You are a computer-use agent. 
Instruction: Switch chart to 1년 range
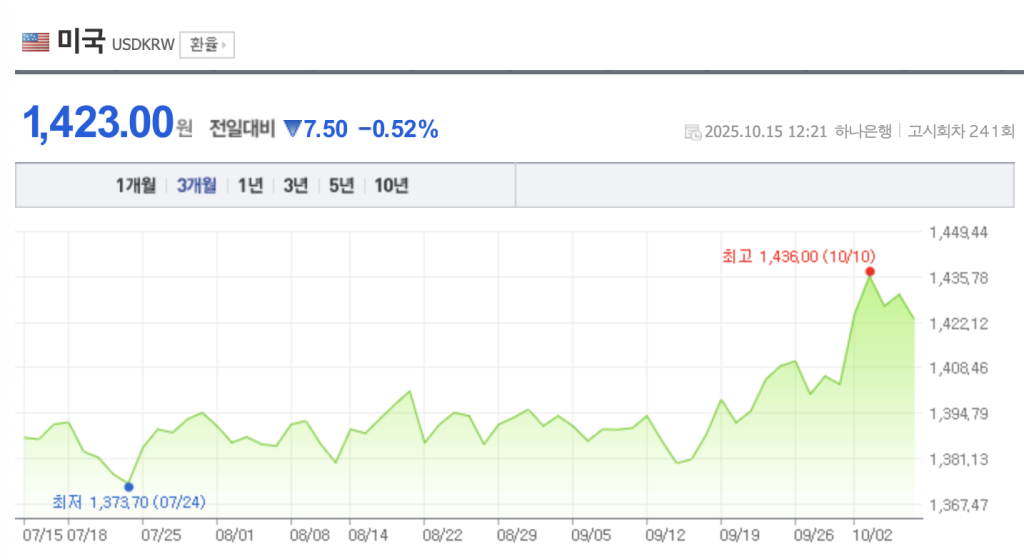tap(250, 185)
